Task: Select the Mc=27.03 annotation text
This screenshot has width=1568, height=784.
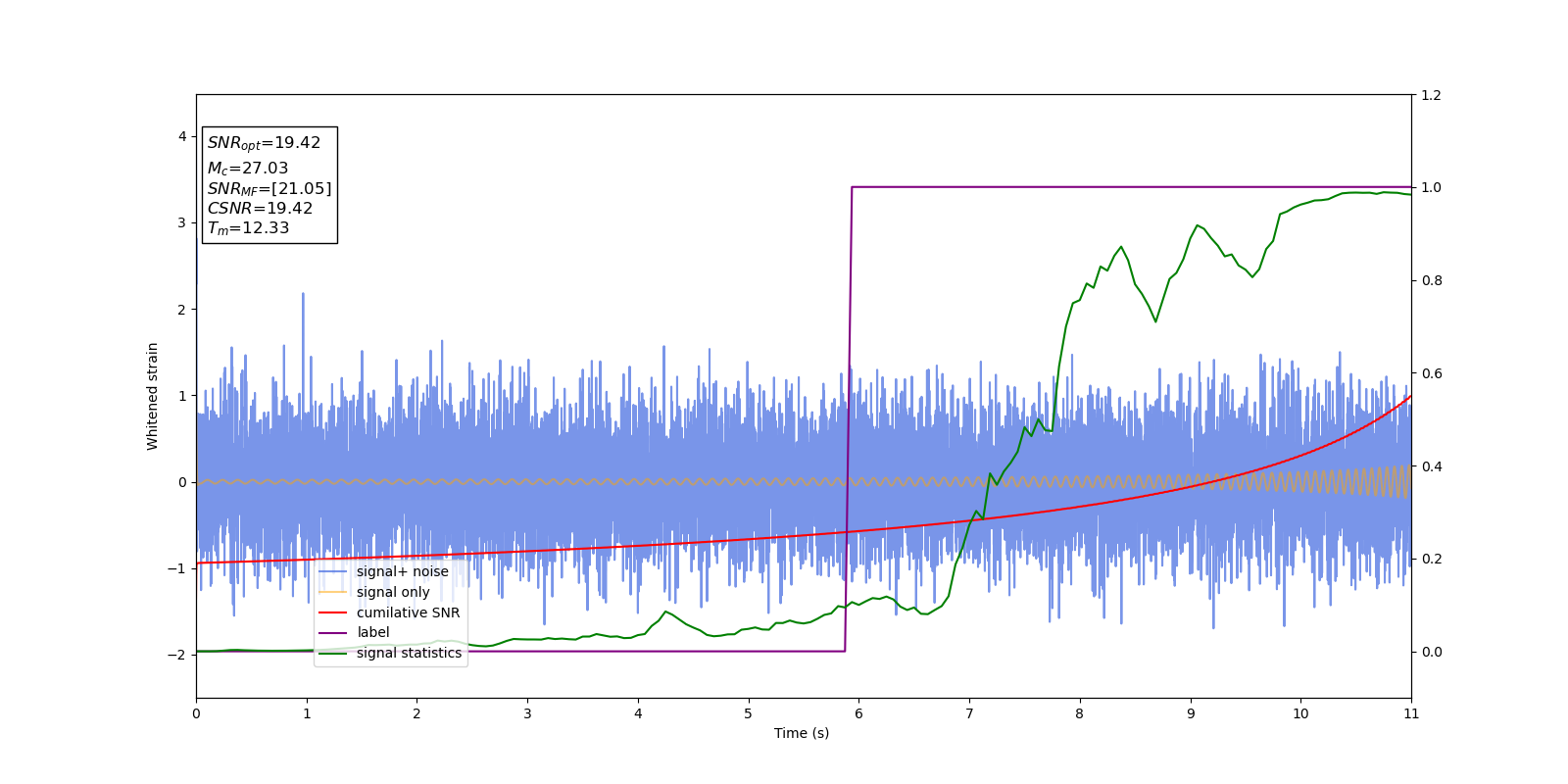Action: point(248,169)
